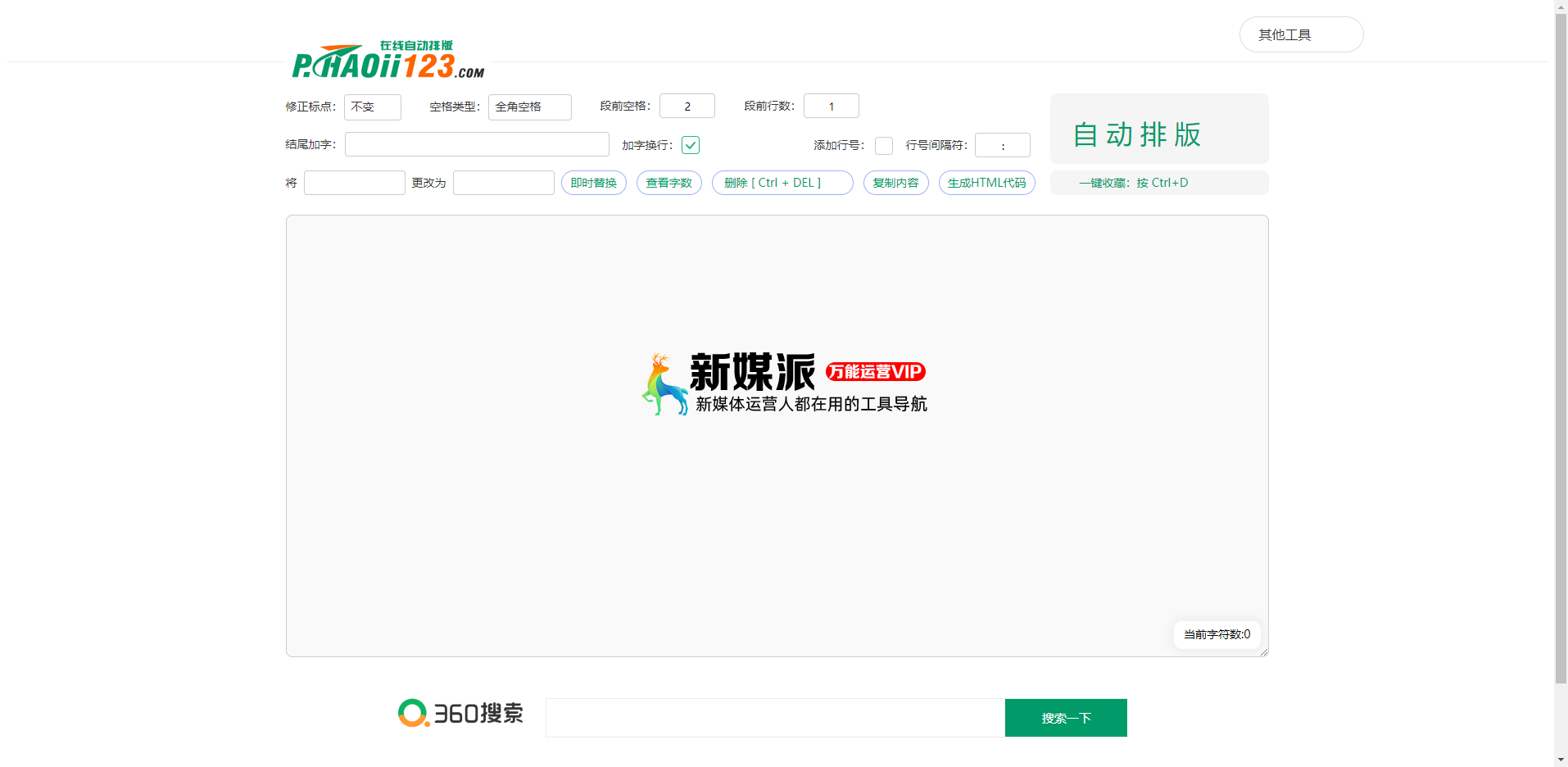Screen dimensions: 1568x767
Task: Click the textarea resize handle corner
Action: point(1264,652)
